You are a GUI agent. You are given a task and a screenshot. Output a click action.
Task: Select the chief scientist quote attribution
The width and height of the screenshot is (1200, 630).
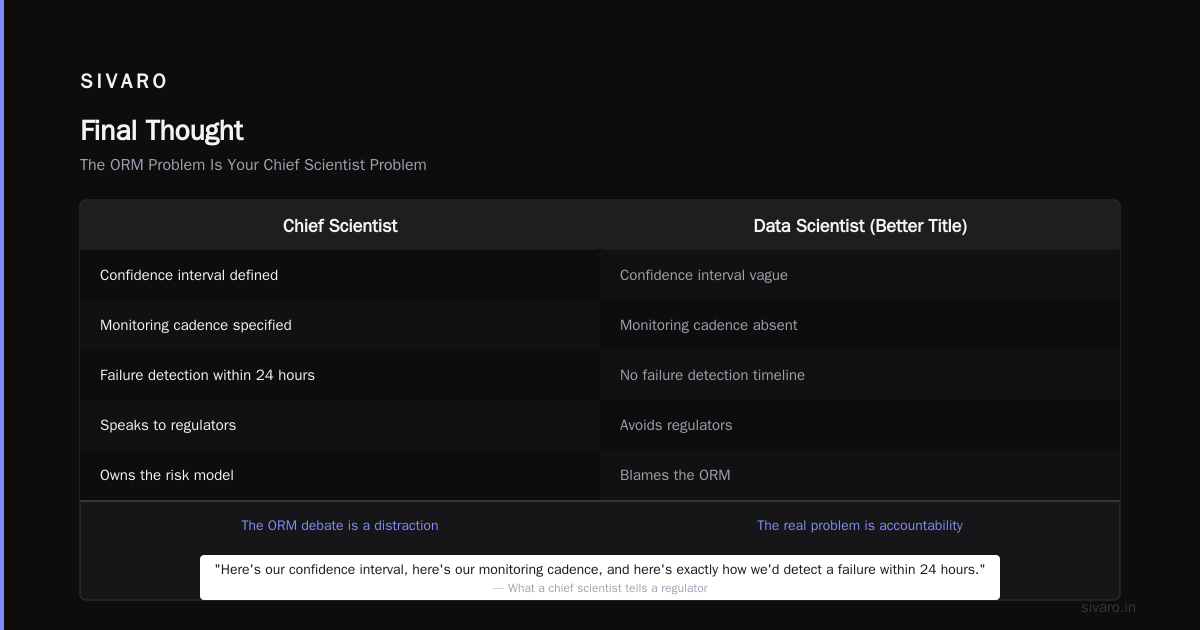(600, 588)
